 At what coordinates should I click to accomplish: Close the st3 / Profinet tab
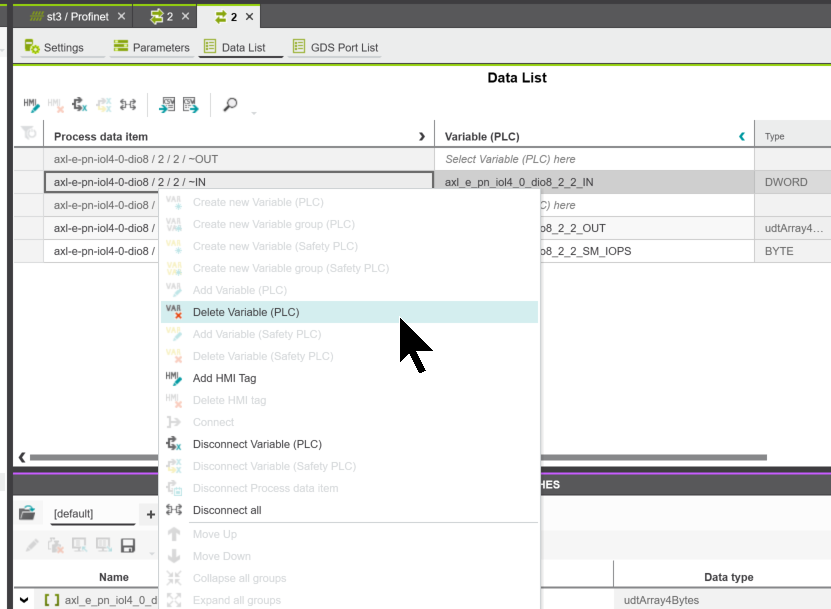pyautogui.click(x=121, y=17)
